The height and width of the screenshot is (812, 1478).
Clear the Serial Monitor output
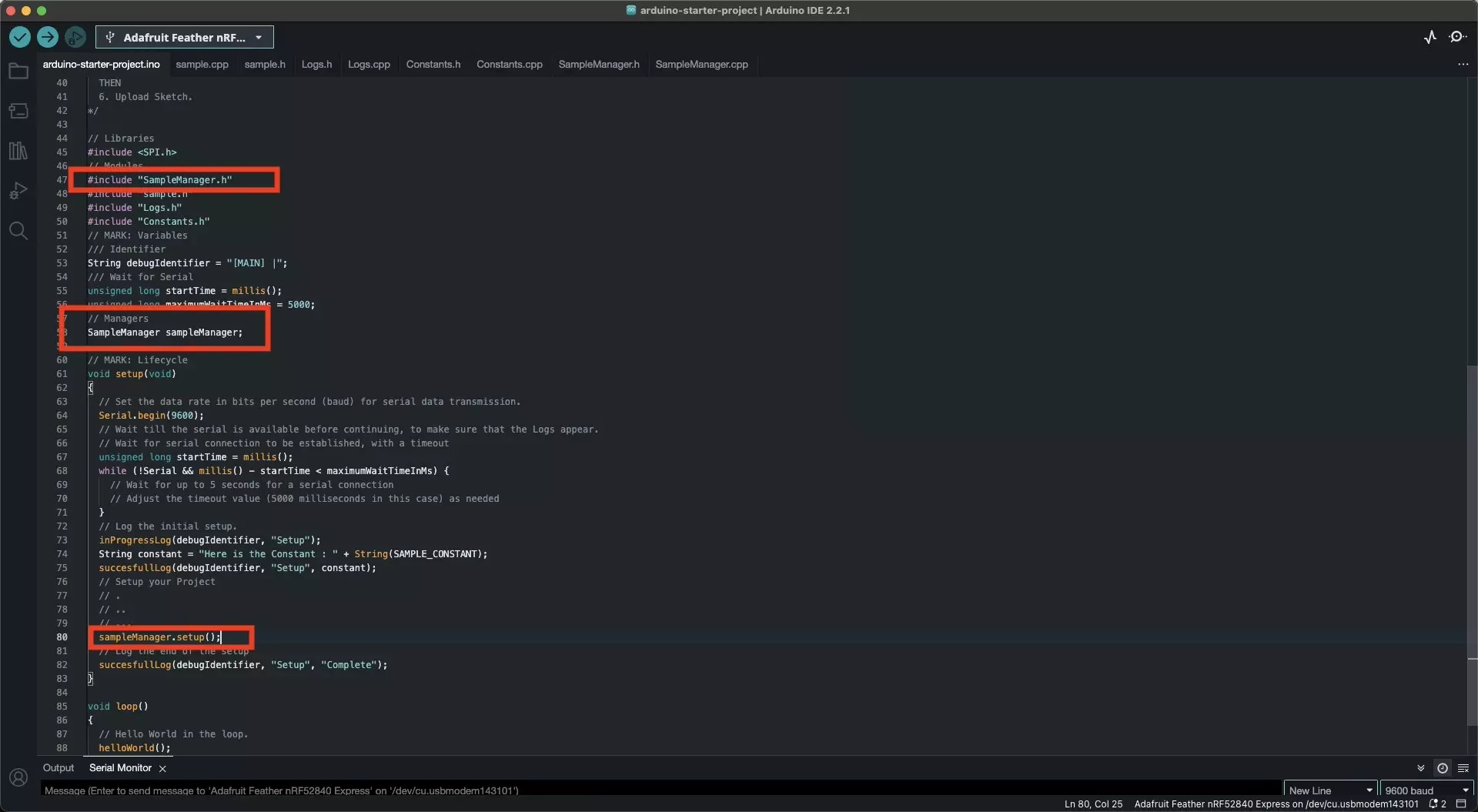click(x=1464, y=768)
